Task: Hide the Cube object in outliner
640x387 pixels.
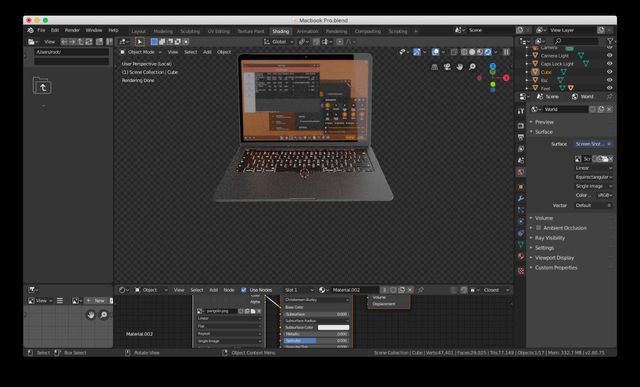Action: coord(609,72)
